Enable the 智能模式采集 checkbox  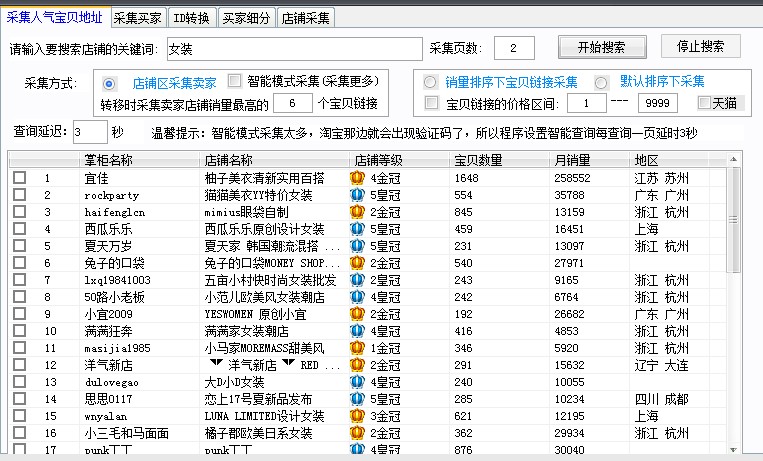pyautogui.click(x=235, y=81)
